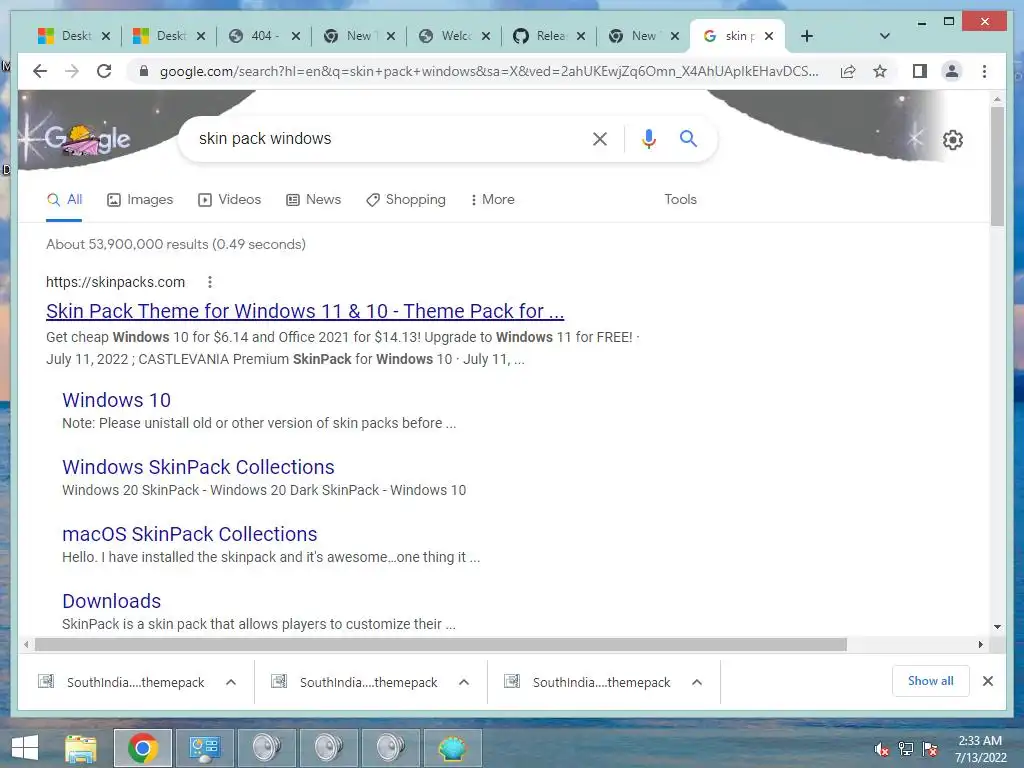Click the scroll down arrow
This screenshot has height=768, width=1024.
(x=997, y=626)
